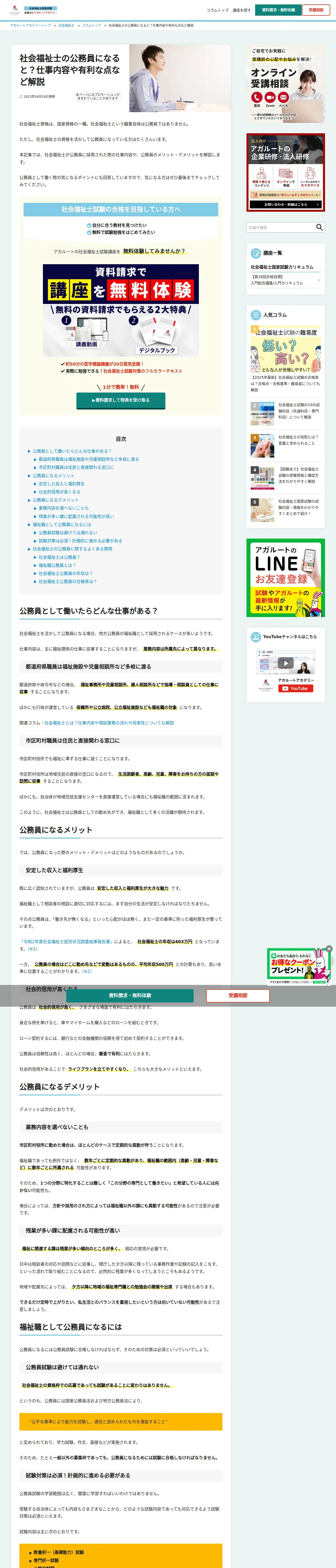The image size is (336, 1568).
Task: Click the red Zoom video consultation icon
Action: (270, 97)
